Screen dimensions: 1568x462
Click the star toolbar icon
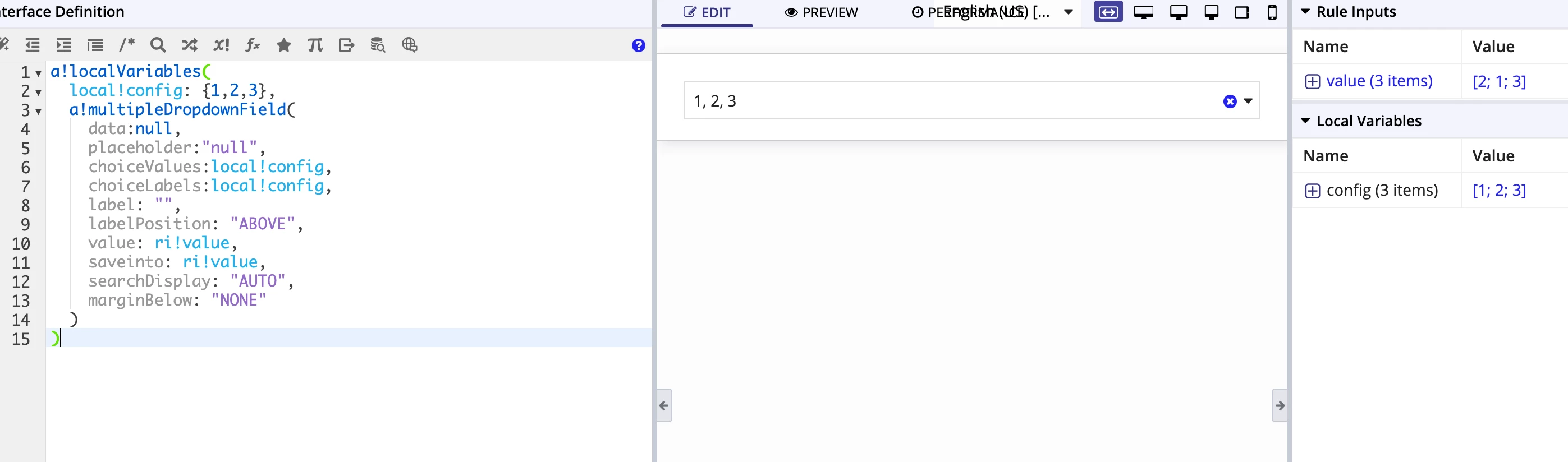pyautogui.click(x=283, y=45)
